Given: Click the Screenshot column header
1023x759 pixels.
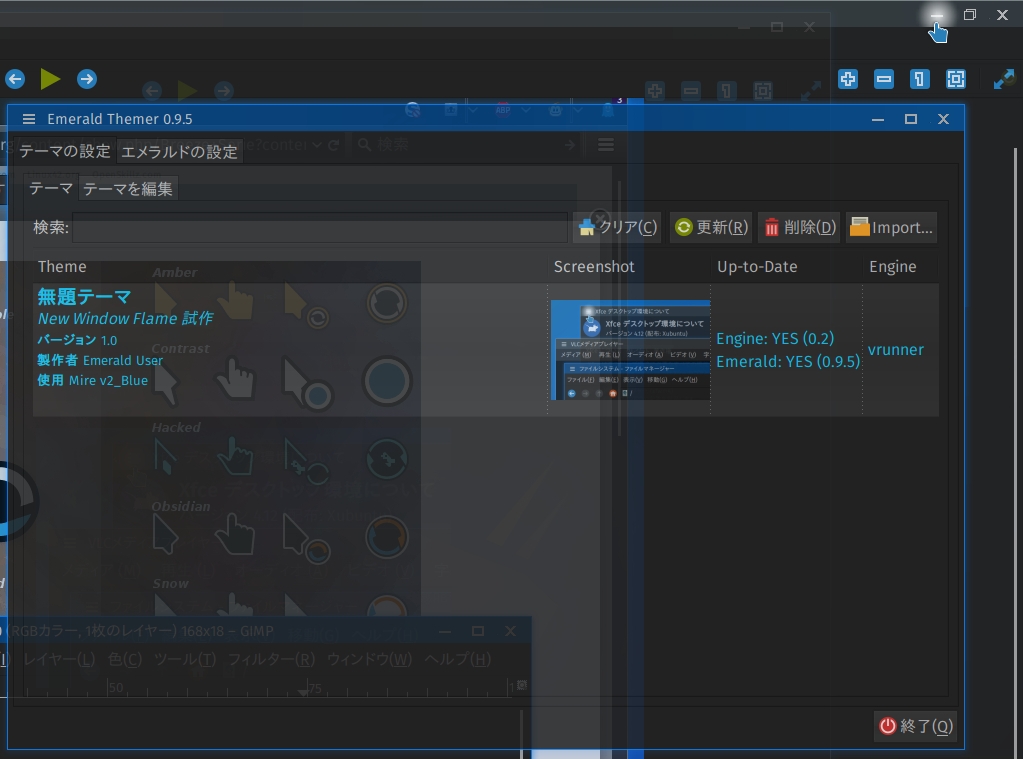Looking at the screenshot, I should 594,266.
